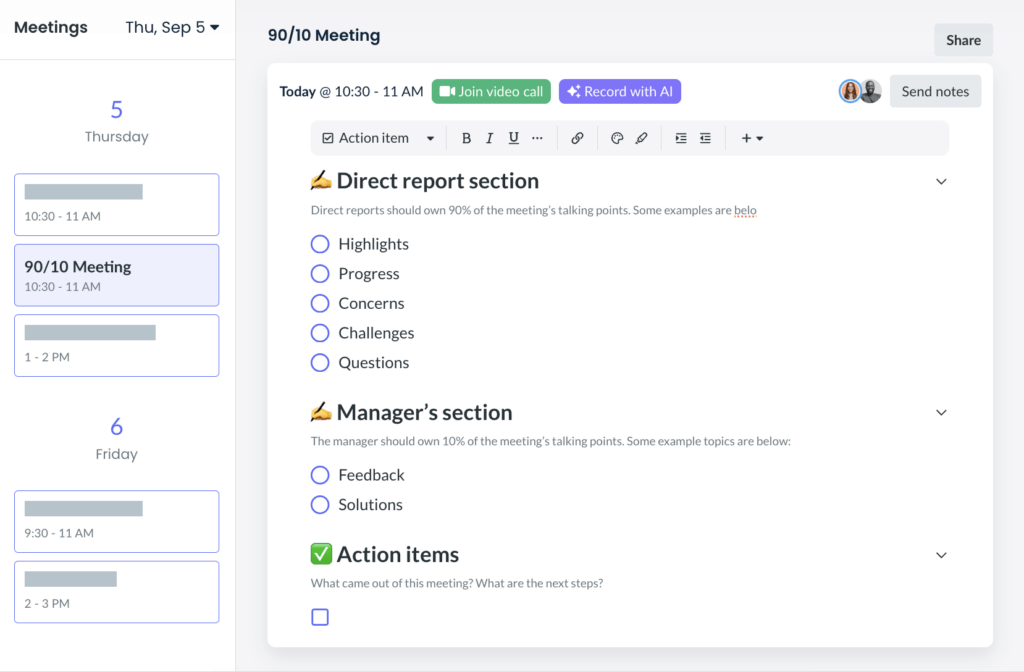This screenshot has height=672, width=1024.
Task: Click the Meetings sidebar title
Action: pos(51,27)
